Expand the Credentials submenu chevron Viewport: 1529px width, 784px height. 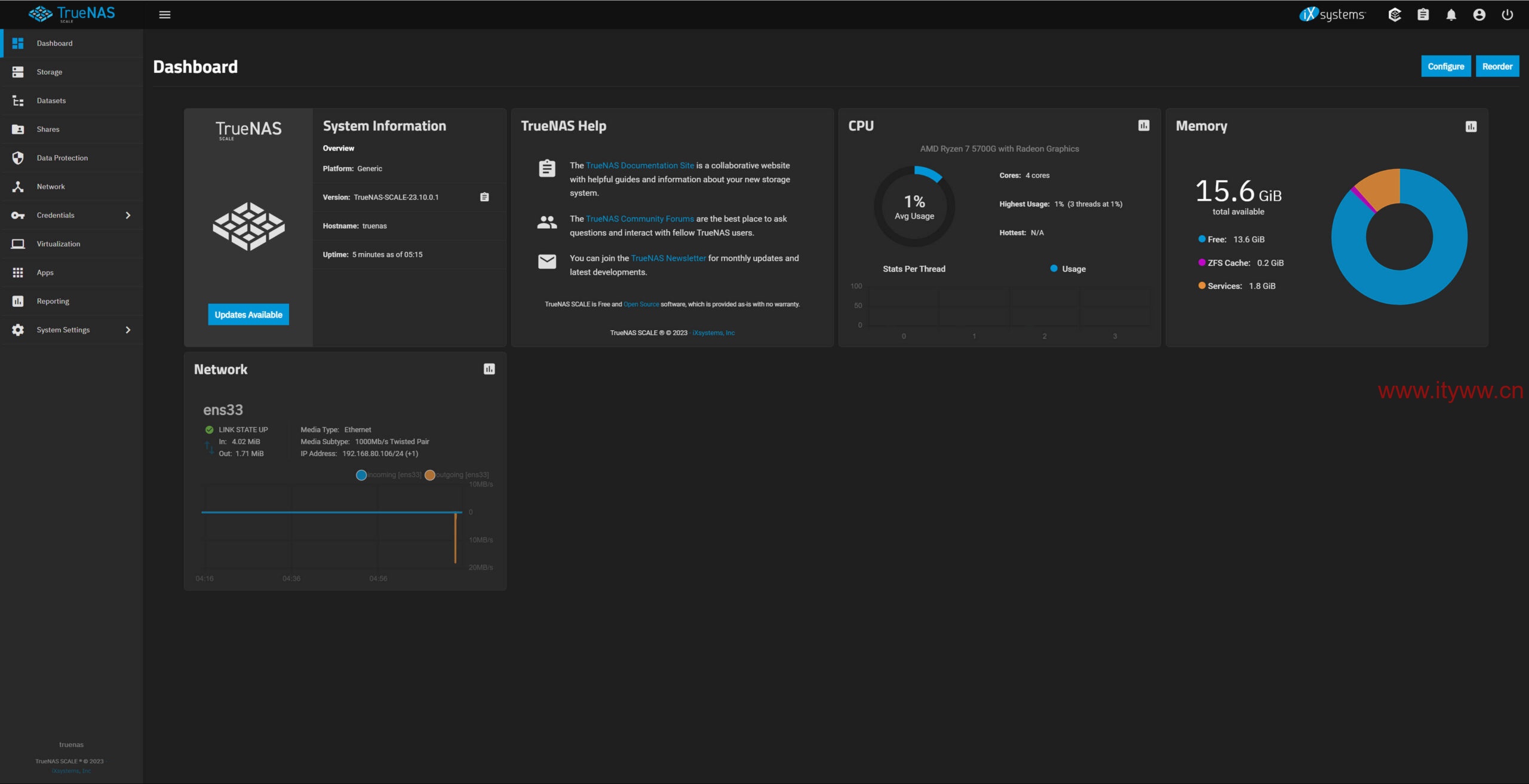coord(128,215)
